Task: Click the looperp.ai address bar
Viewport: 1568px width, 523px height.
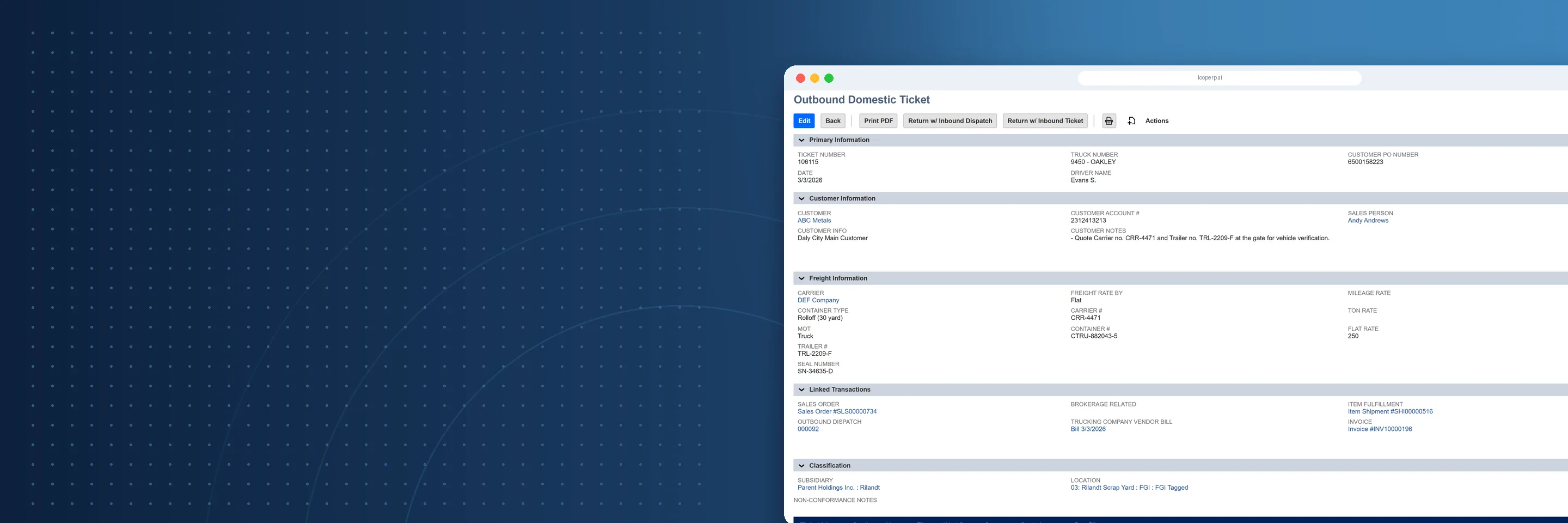Action: click(1219, 78)
